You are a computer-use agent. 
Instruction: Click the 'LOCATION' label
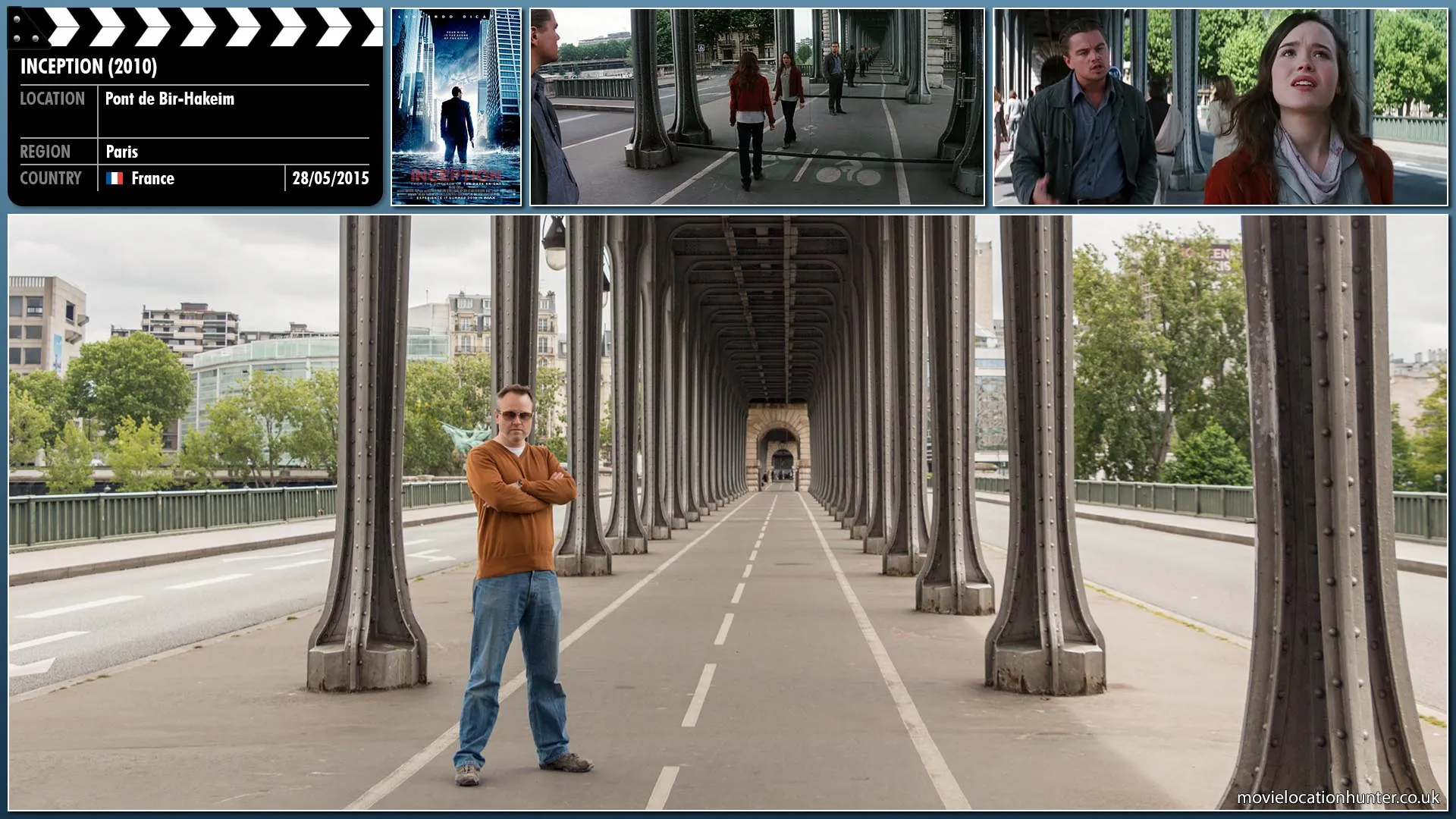[52, 99]
